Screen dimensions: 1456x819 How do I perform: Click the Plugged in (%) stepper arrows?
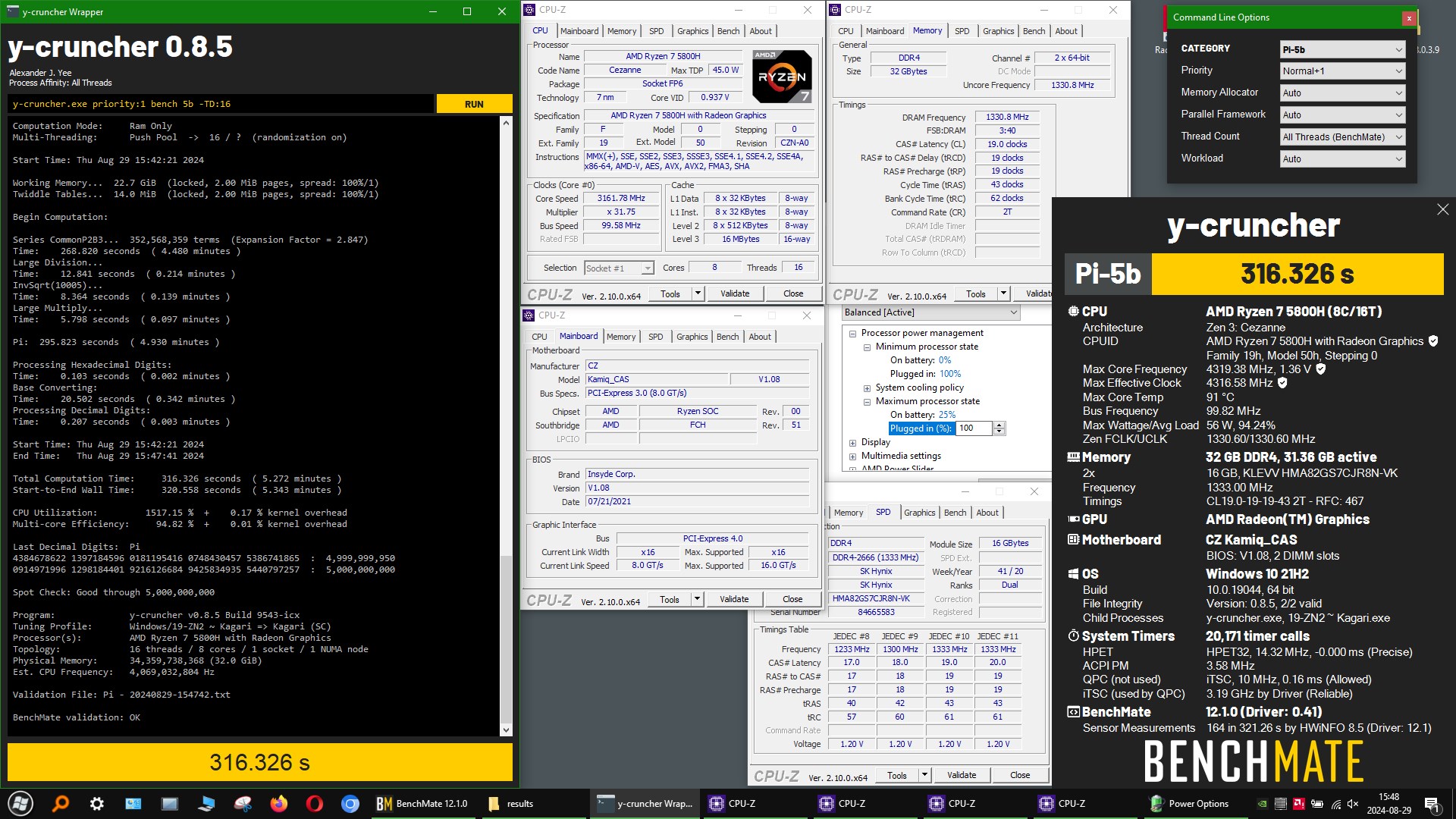pyautogui.click(x=999, y=428)
